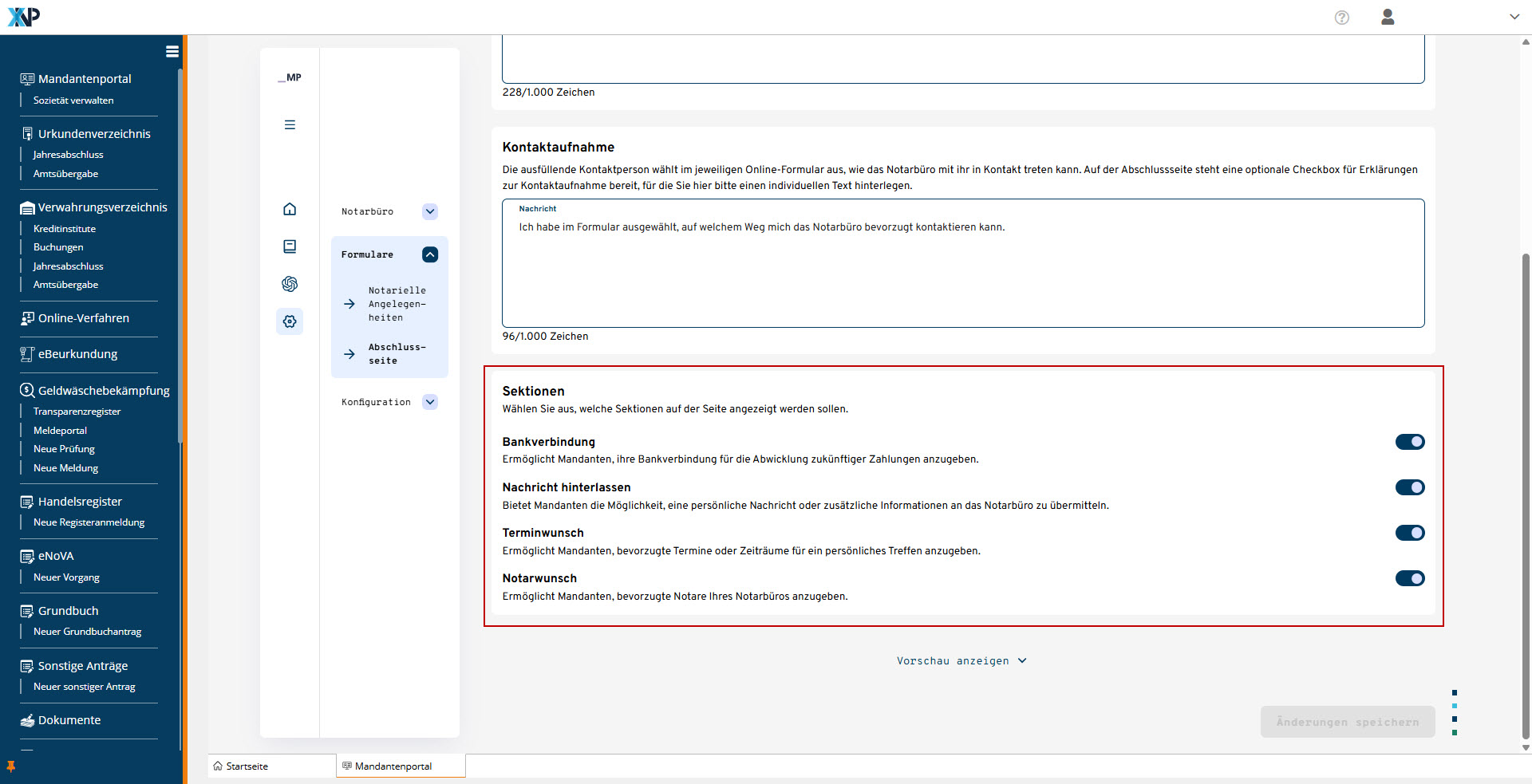Click into the Kontaktaufnahme Nachricht text field
Viewport: 1532px width, 784px height.
point(963,263)
